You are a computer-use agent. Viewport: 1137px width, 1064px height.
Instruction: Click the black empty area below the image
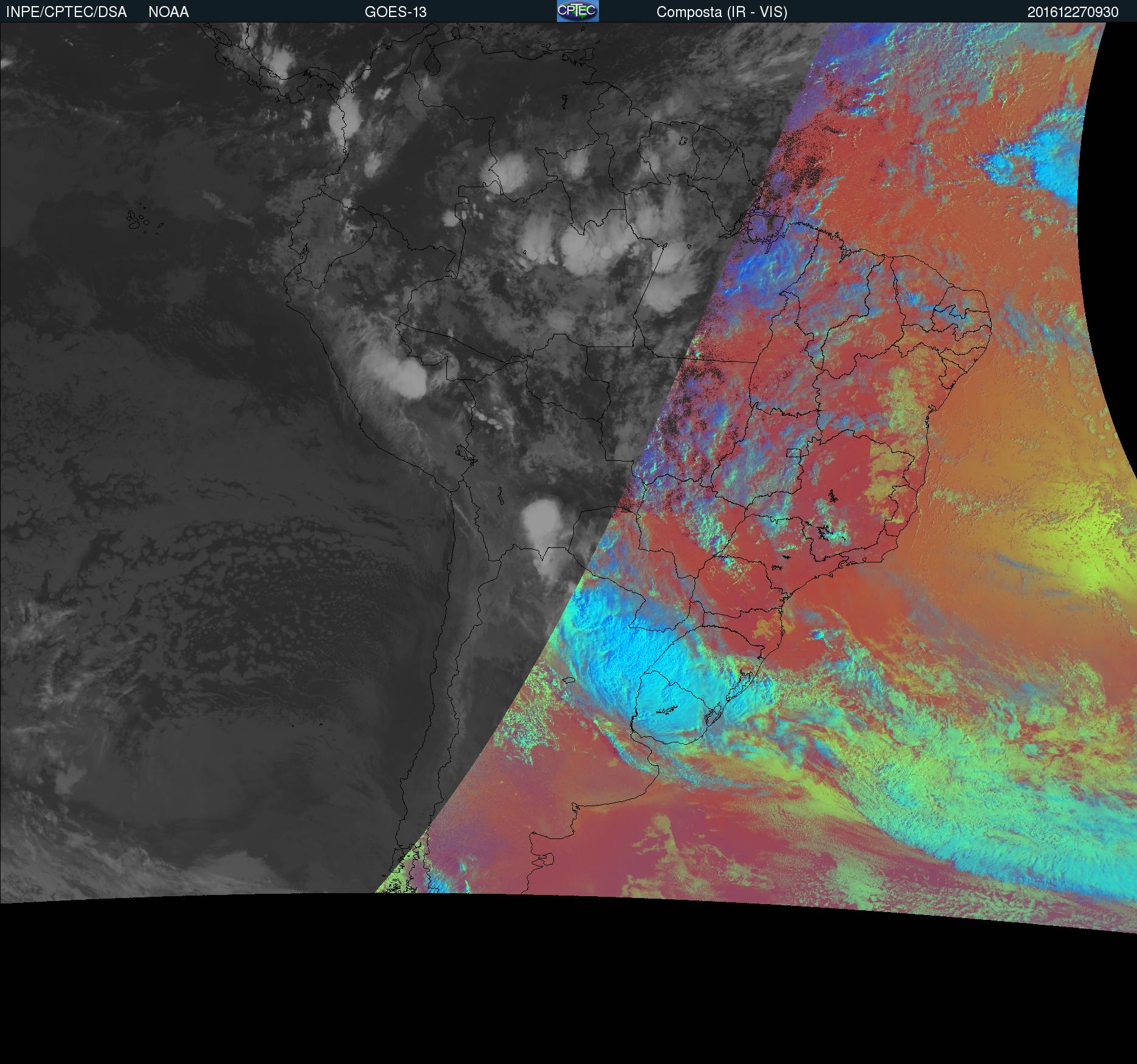click(568, 985)
